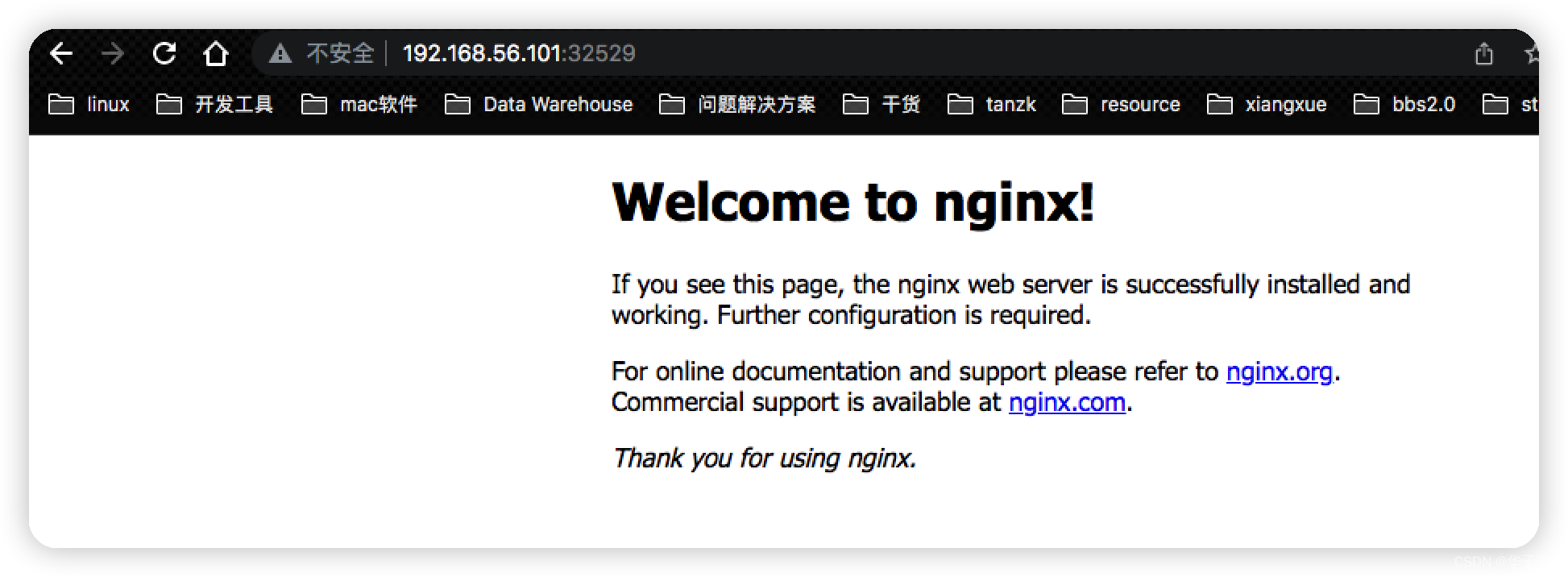Click 'Further configuration is required.' sentence
1568x577 pixels.
904,315
